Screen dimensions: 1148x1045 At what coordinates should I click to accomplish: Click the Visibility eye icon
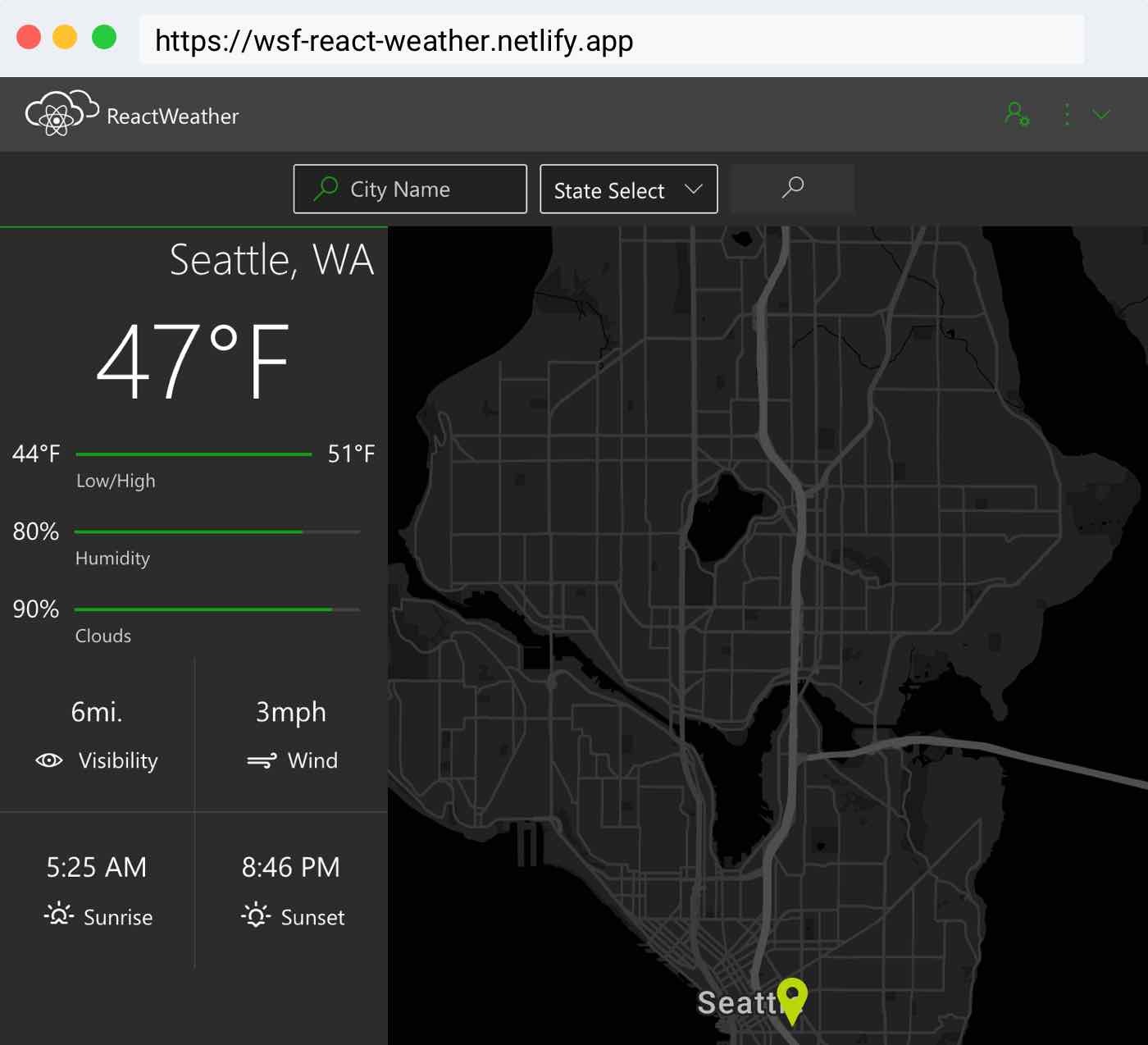click(x=49, y=760)
